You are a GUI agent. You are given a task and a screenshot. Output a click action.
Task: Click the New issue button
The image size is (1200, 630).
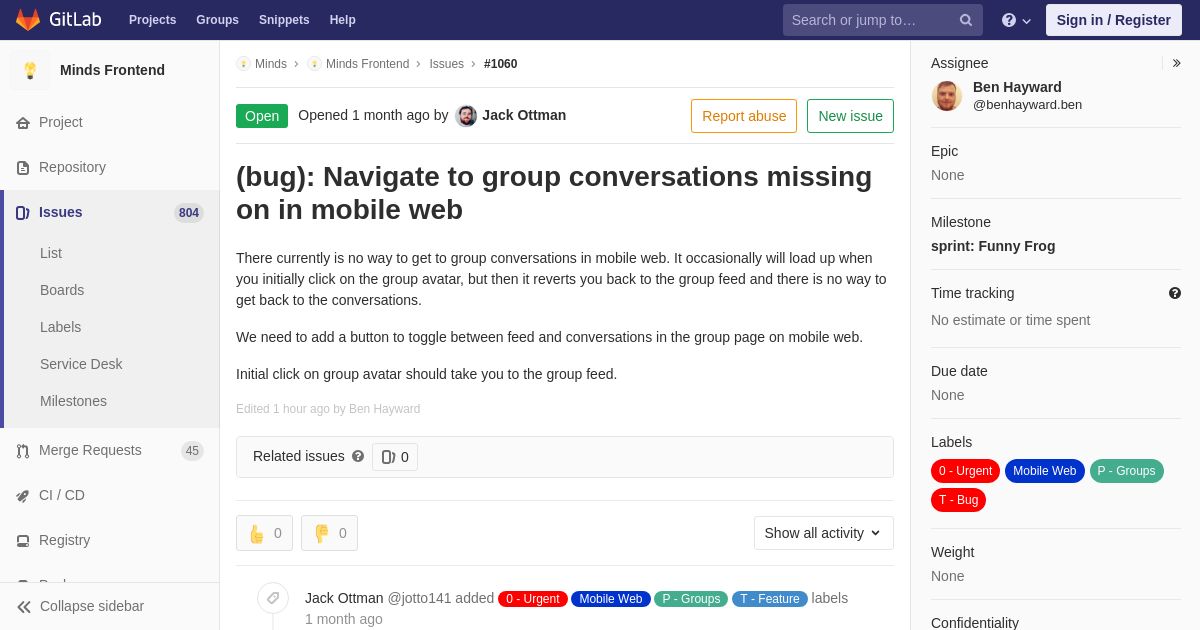pos(850,116)
